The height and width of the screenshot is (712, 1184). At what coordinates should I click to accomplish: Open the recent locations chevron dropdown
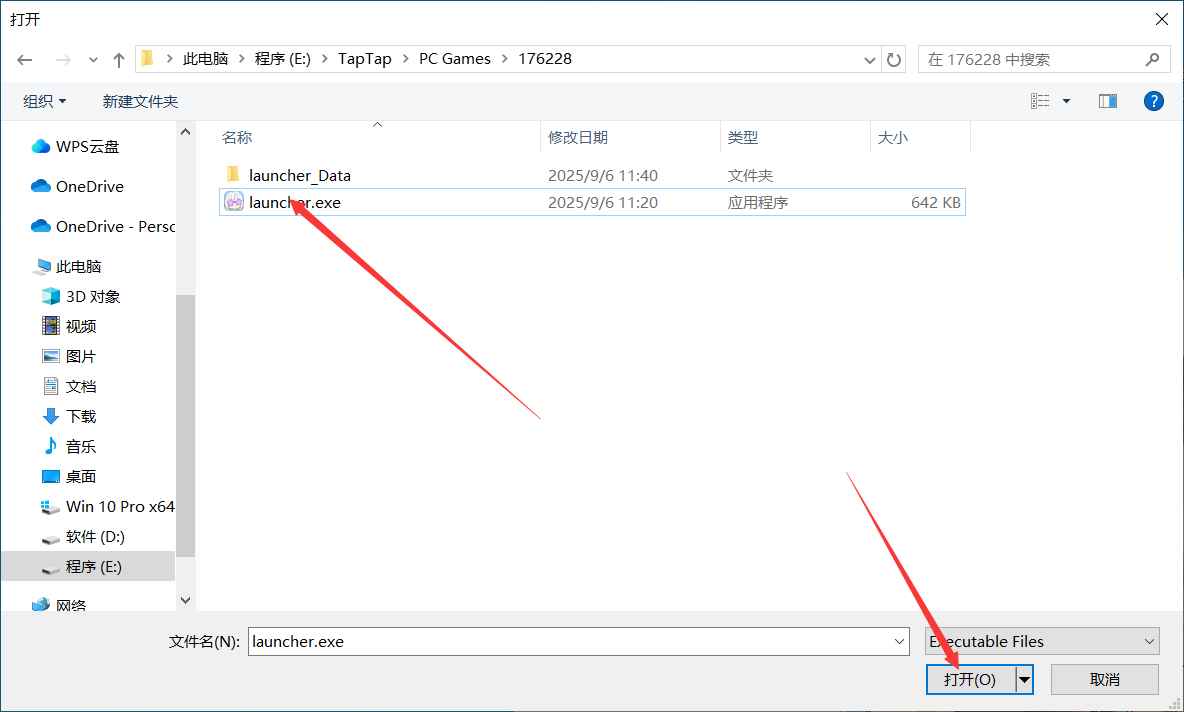(x=93, y=59)
